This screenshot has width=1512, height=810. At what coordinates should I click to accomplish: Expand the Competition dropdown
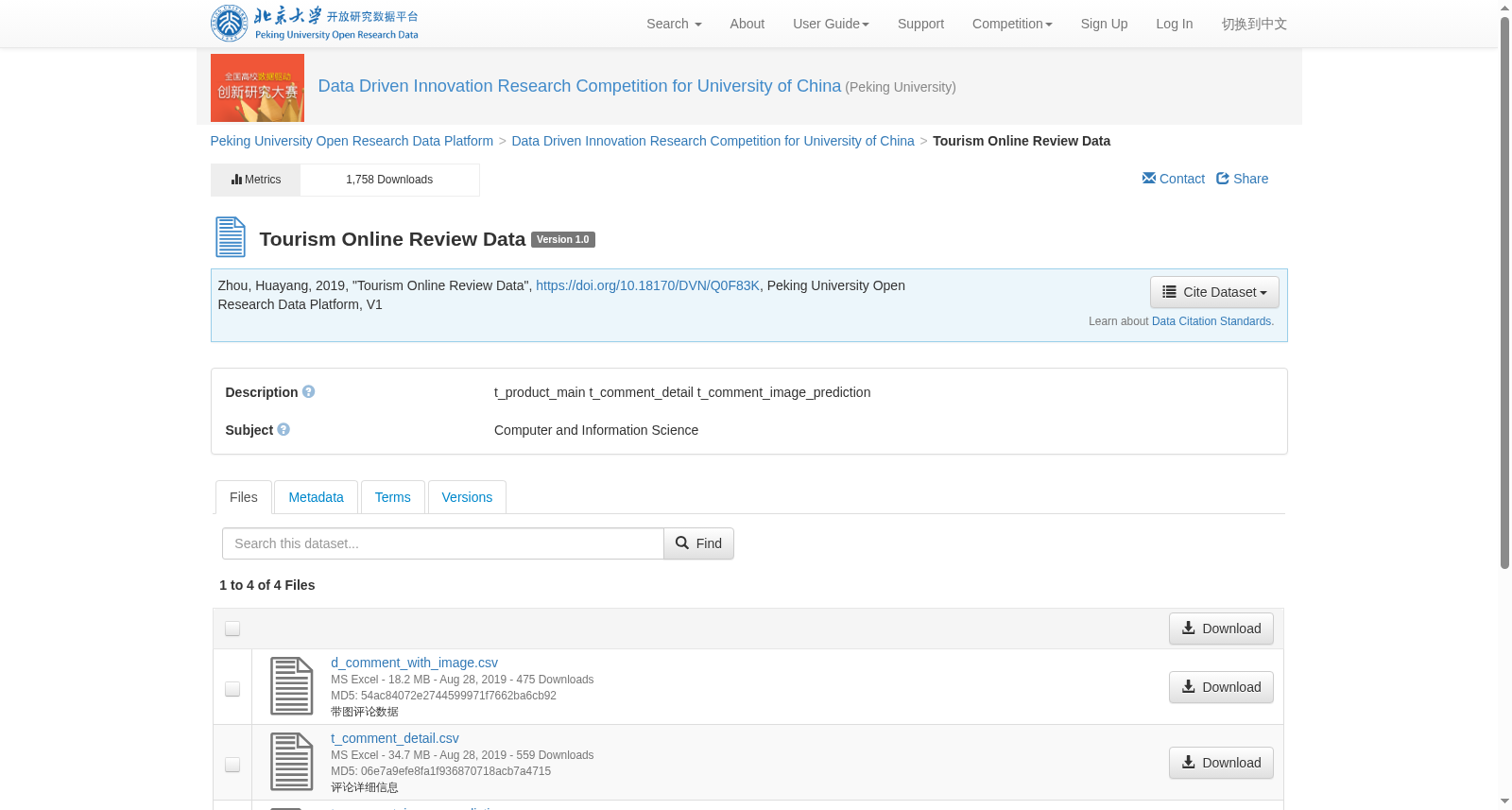tap(1012, 24)
